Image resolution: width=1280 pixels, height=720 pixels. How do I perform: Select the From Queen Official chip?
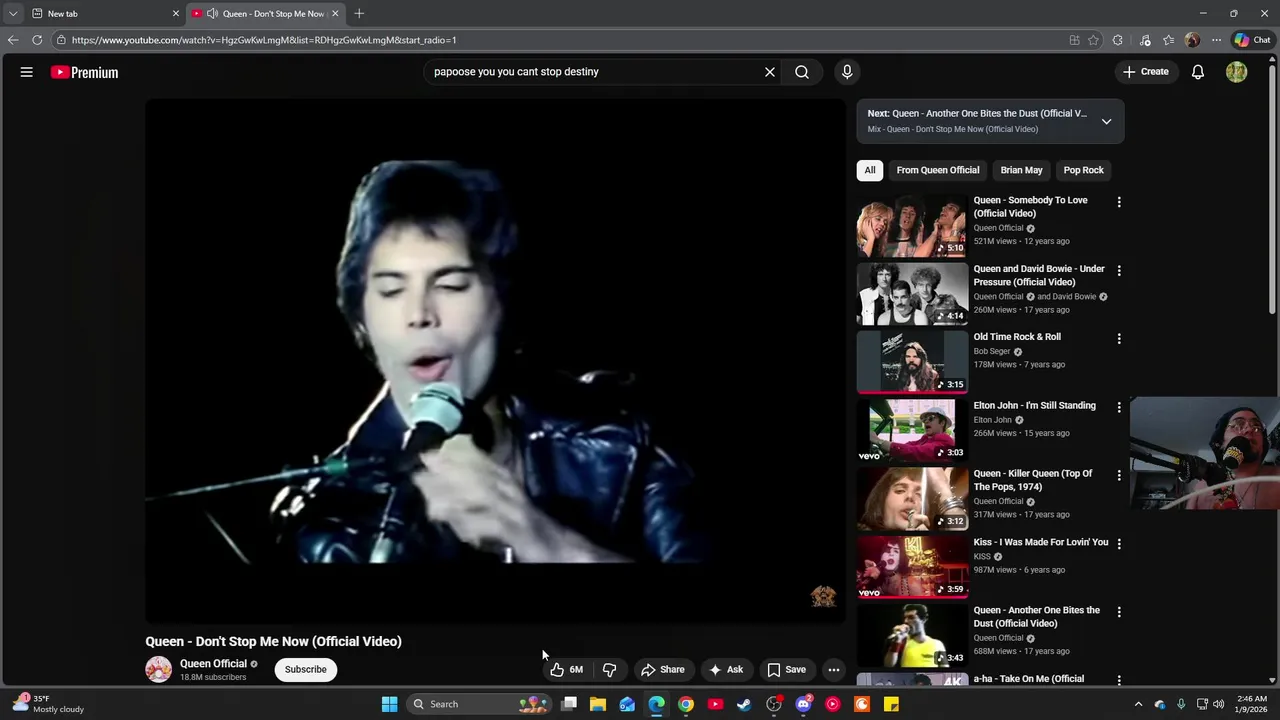pos(938,170)
